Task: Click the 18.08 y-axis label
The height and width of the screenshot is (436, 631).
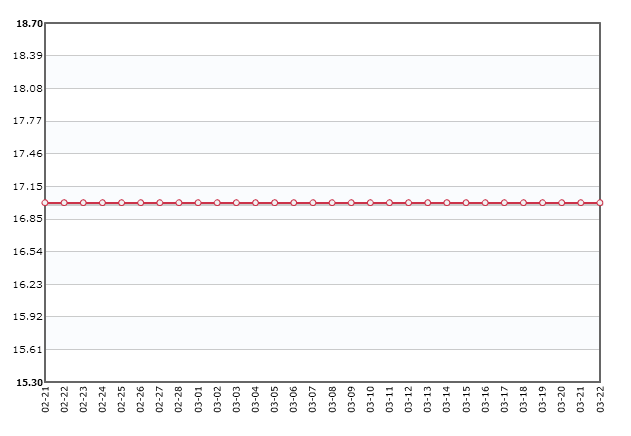Action: tap(27, 89)
